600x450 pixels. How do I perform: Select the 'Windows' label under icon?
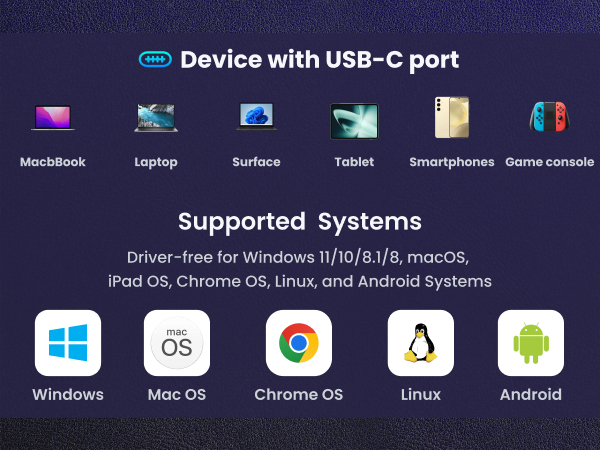click(x=68, y=395)
